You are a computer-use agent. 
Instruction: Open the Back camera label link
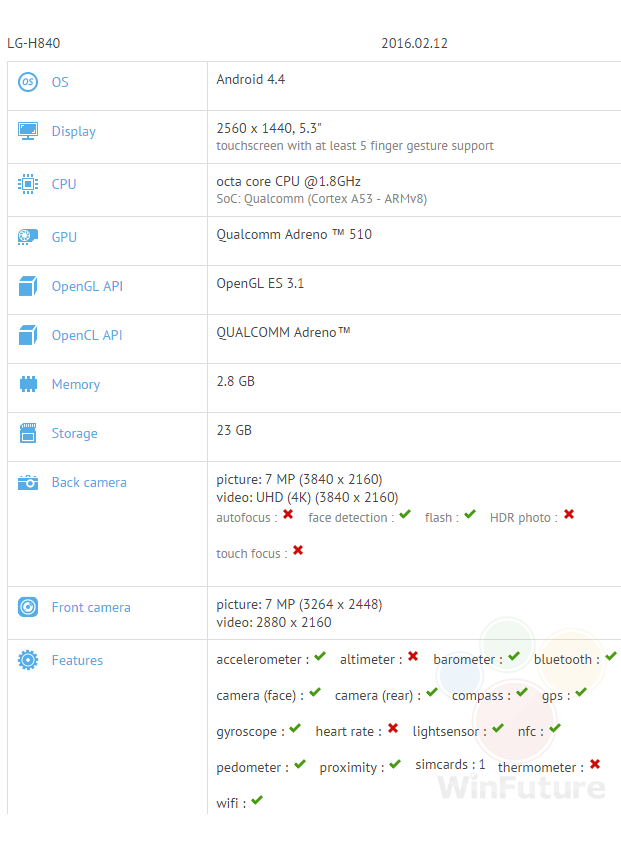click(x=89, y=482)
